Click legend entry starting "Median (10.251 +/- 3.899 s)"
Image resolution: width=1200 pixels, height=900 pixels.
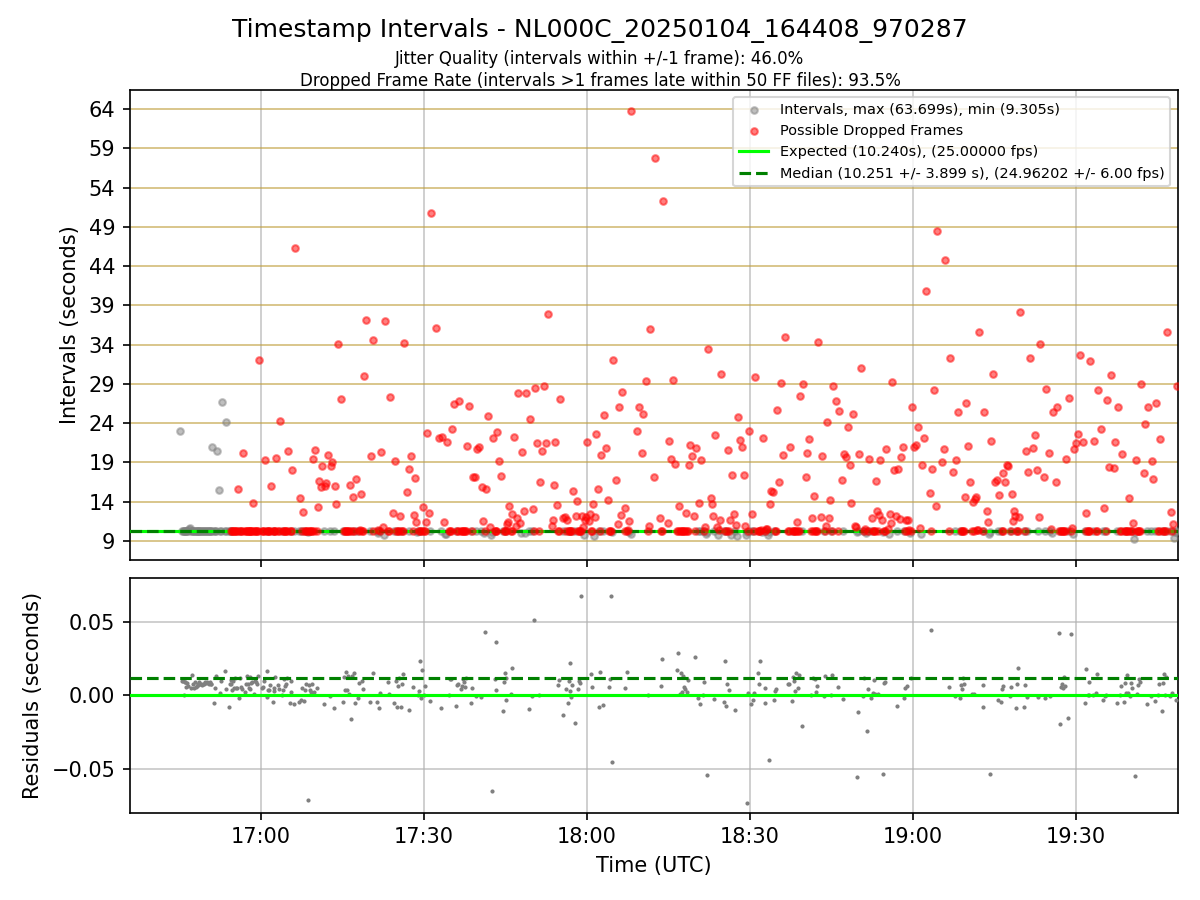(972, 173)
